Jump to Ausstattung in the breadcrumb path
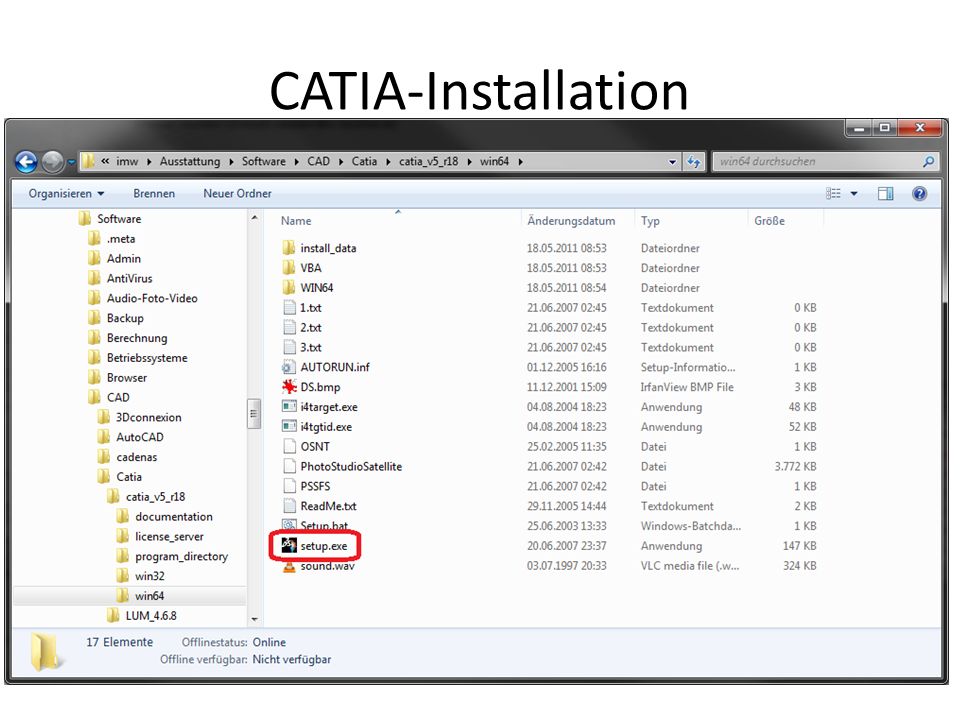 click(x=190, y=162)
